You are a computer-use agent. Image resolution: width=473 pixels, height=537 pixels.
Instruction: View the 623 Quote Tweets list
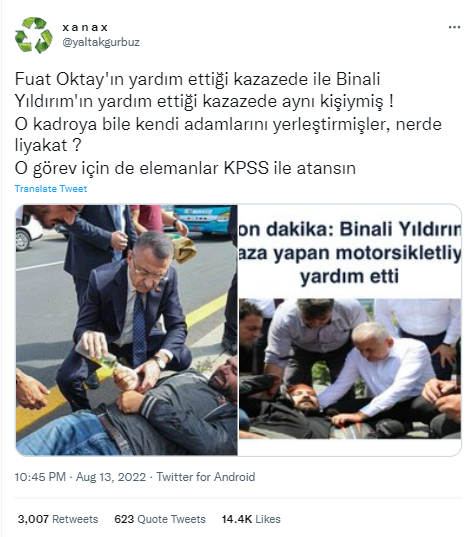click(160, 519)
